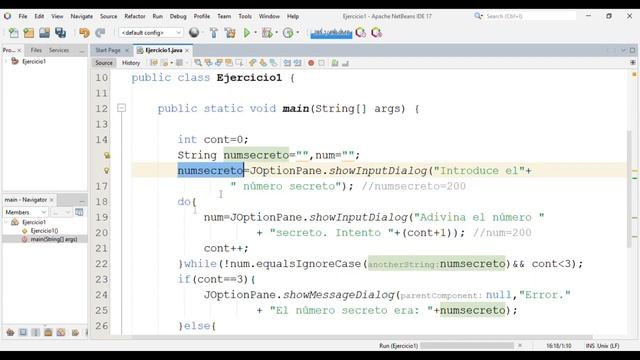Toggle Highlight Search icon in editor toolbar
Image resolution: width=640 pixels, height=360 pixels.
coord(229,63)
